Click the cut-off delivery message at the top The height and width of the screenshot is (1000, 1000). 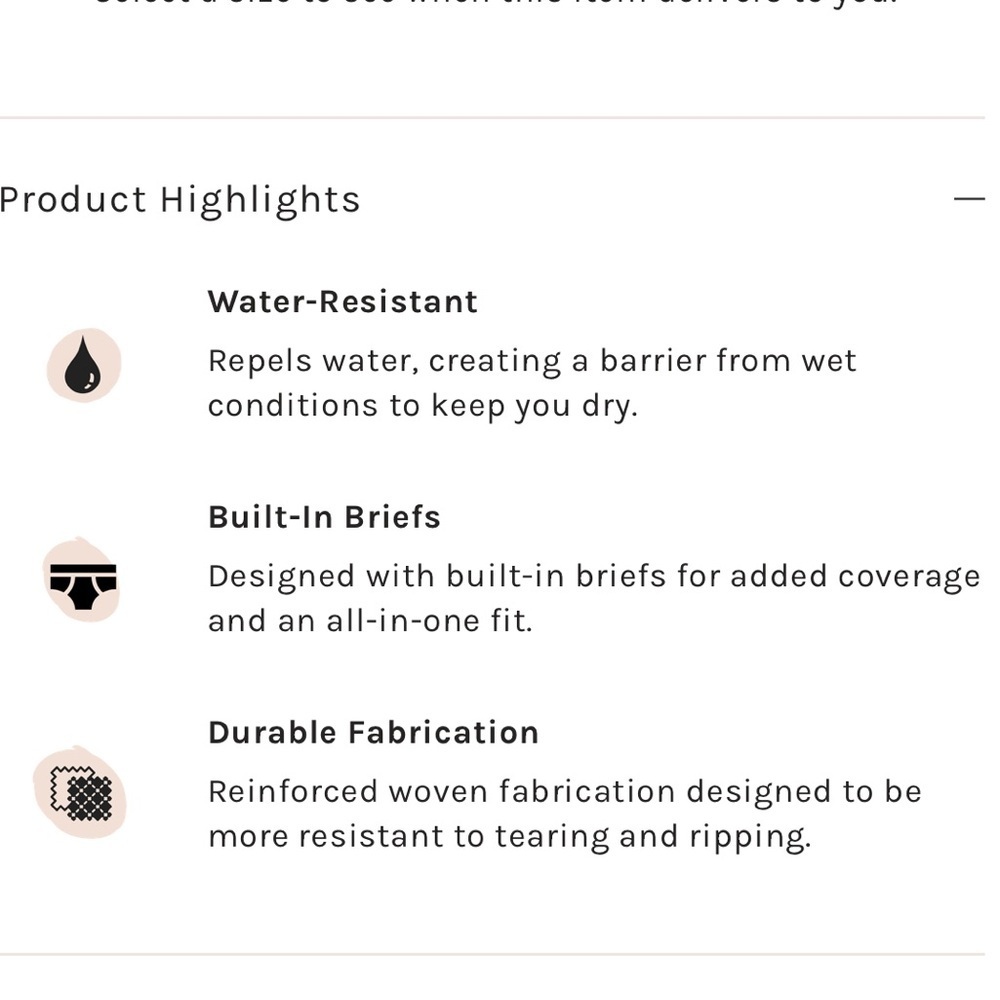point(497,3)
